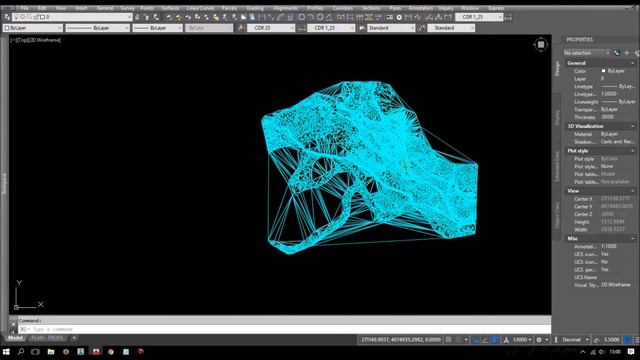The width and height of the screenshot is (640, 360).
Task: Click the Quick Select icon in Properties
Action: (x=617, y=53)
